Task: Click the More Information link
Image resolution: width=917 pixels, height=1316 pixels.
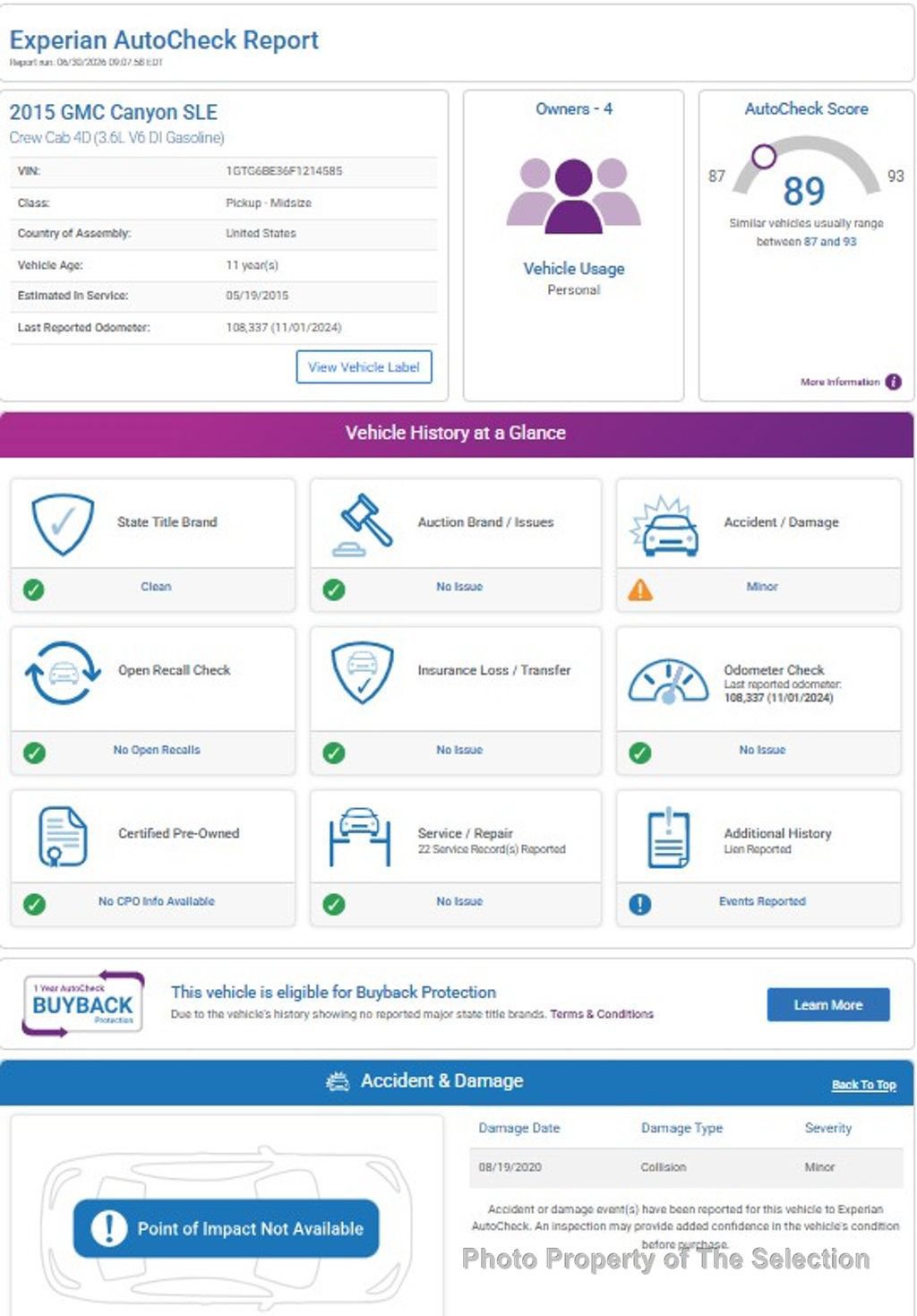Action: pos(840,382)
